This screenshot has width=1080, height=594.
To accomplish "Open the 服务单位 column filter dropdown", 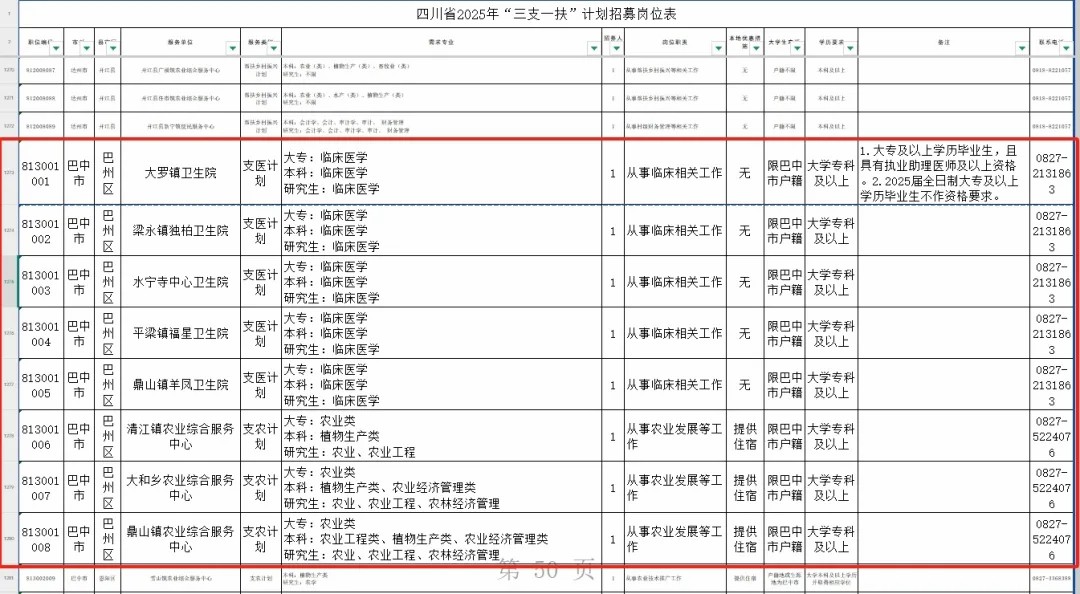I will click(233, 48).
